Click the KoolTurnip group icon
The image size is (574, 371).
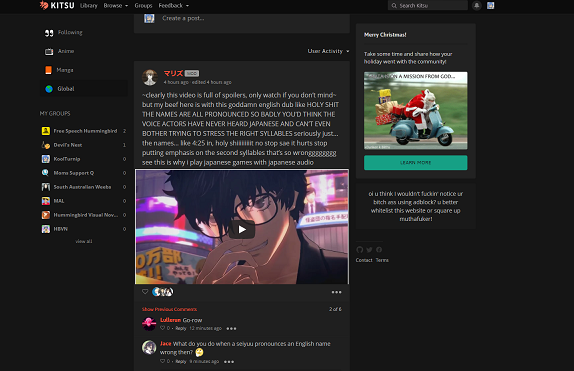[x=46, y=159]
